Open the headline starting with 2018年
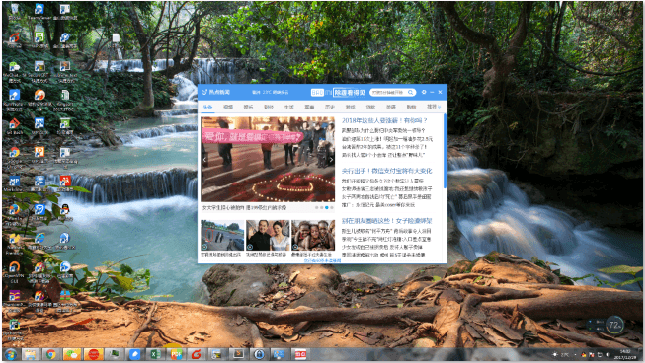 [385, 121]
